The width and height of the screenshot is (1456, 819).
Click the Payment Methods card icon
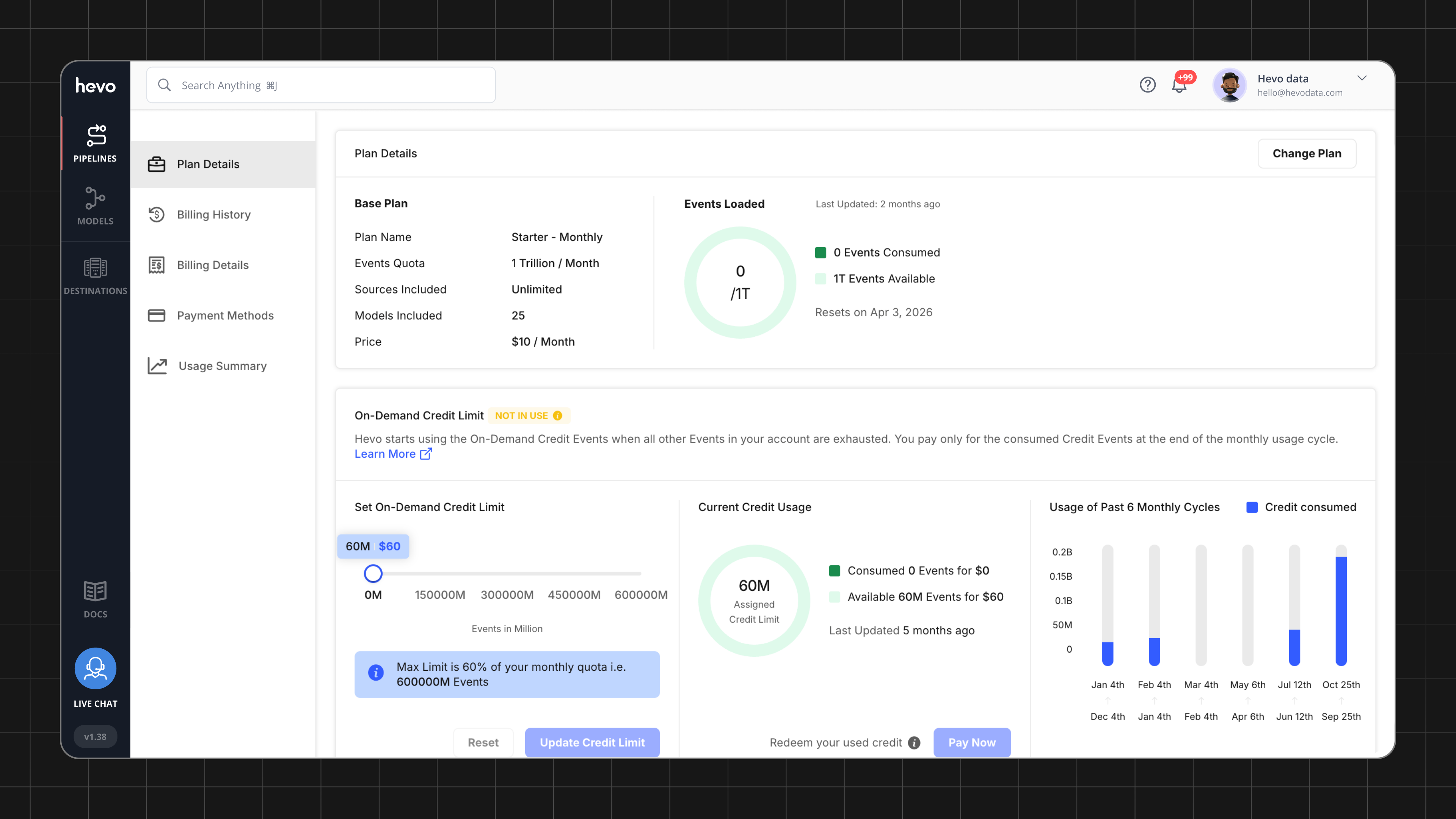pyautogui.click(x=157, y=315)
